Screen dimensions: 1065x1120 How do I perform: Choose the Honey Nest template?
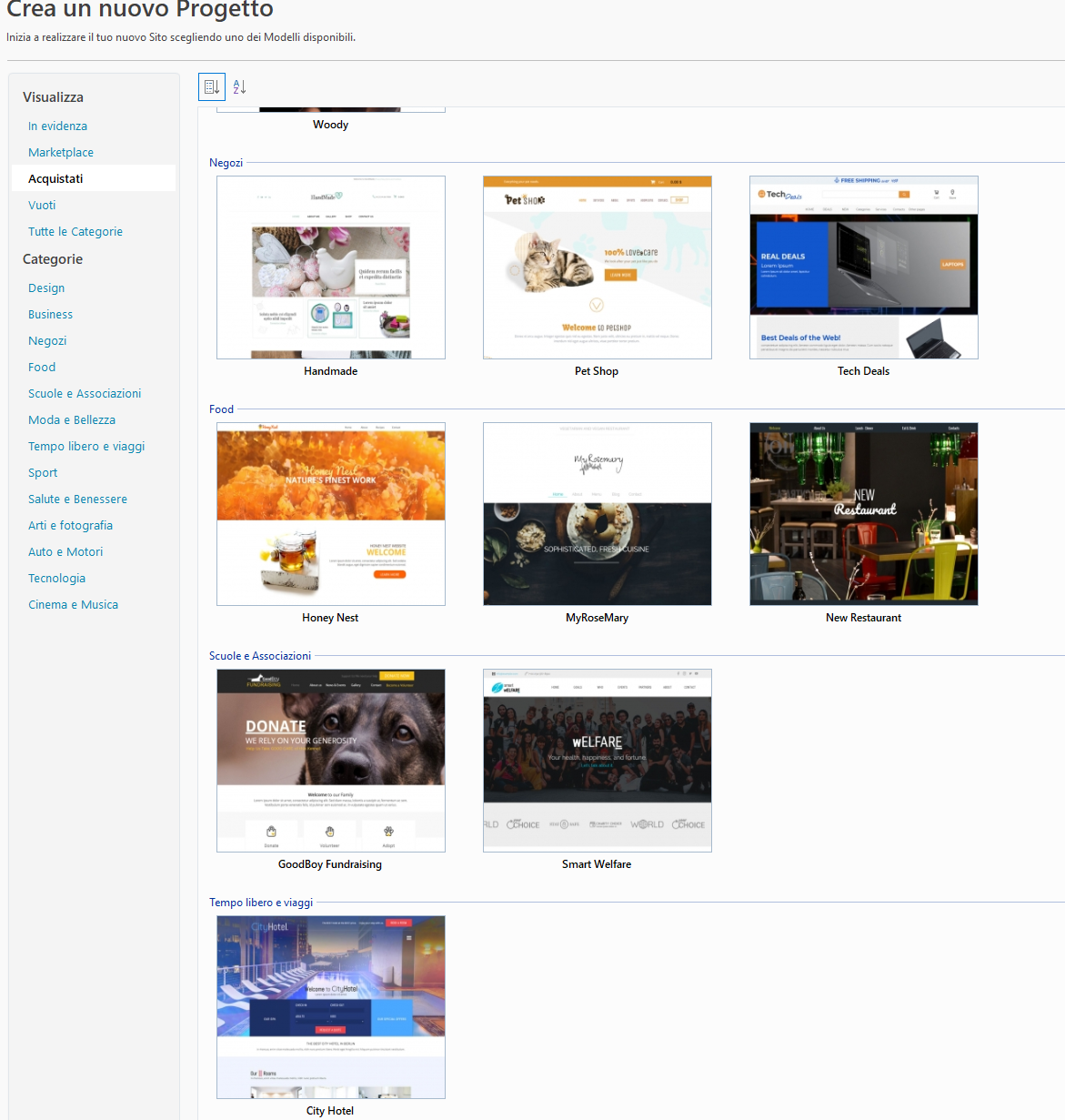pos(331,514)
